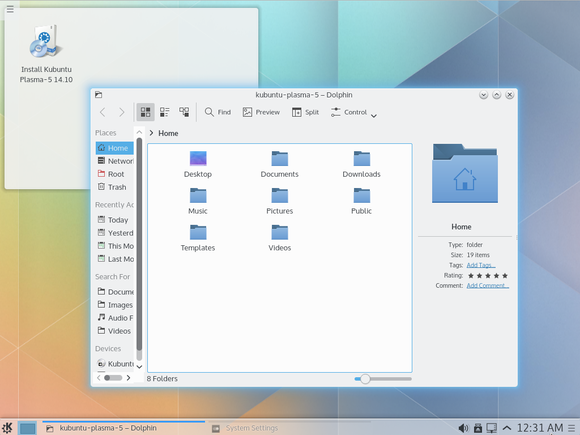The image size is (580, 435).
Task: Click Places horizontal scroll right arrow
Action: coord(128,378)
